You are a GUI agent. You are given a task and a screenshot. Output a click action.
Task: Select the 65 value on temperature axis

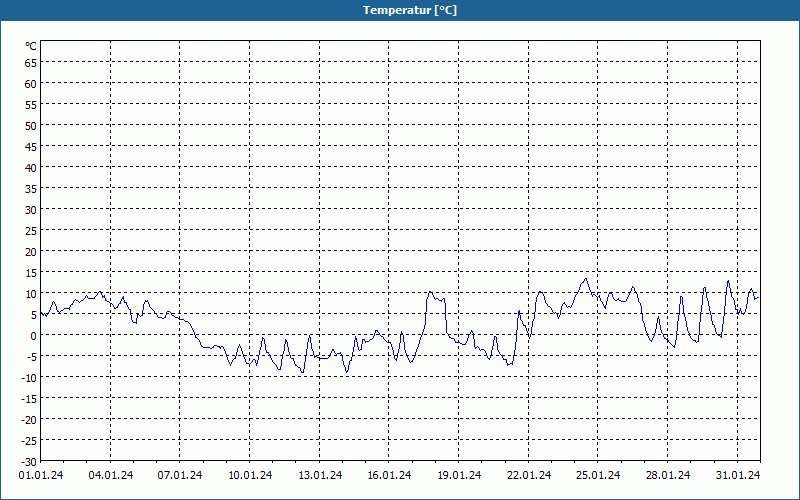click(31, 63)
